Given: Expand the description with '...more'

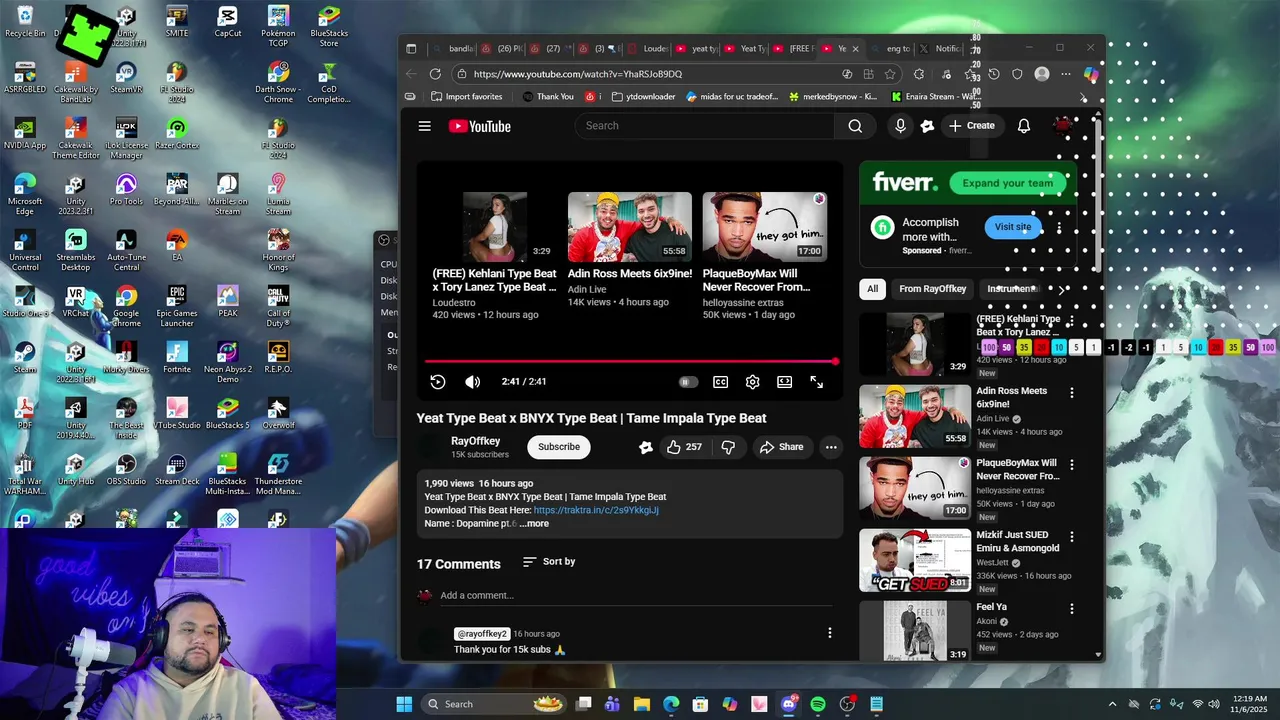Looking at the screenshot, I should coord(534,524).
